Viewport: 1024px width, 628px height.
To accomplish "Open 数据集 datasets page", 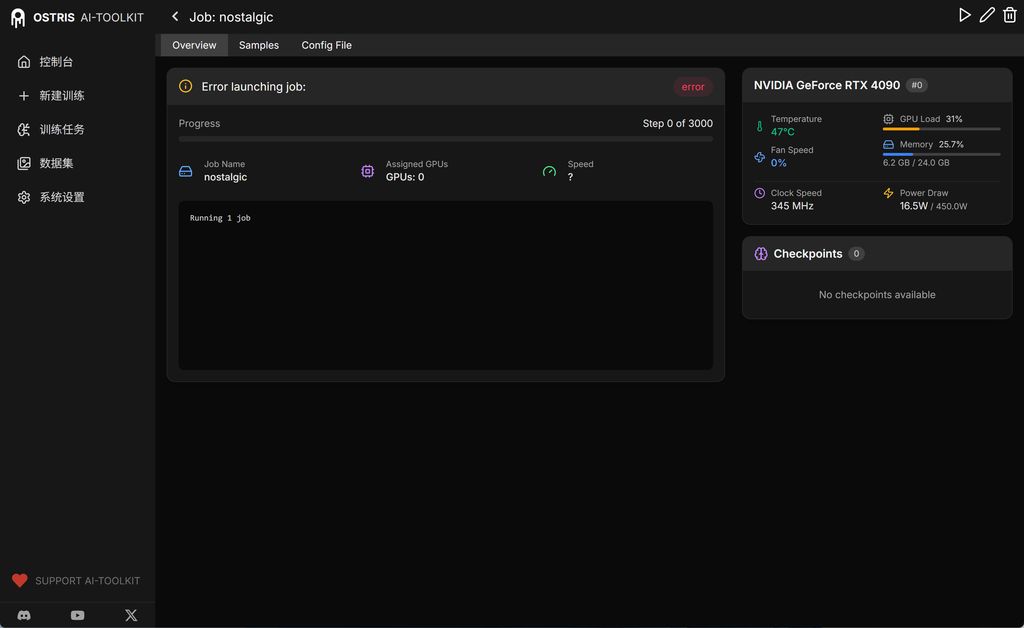I will point(56,163).
